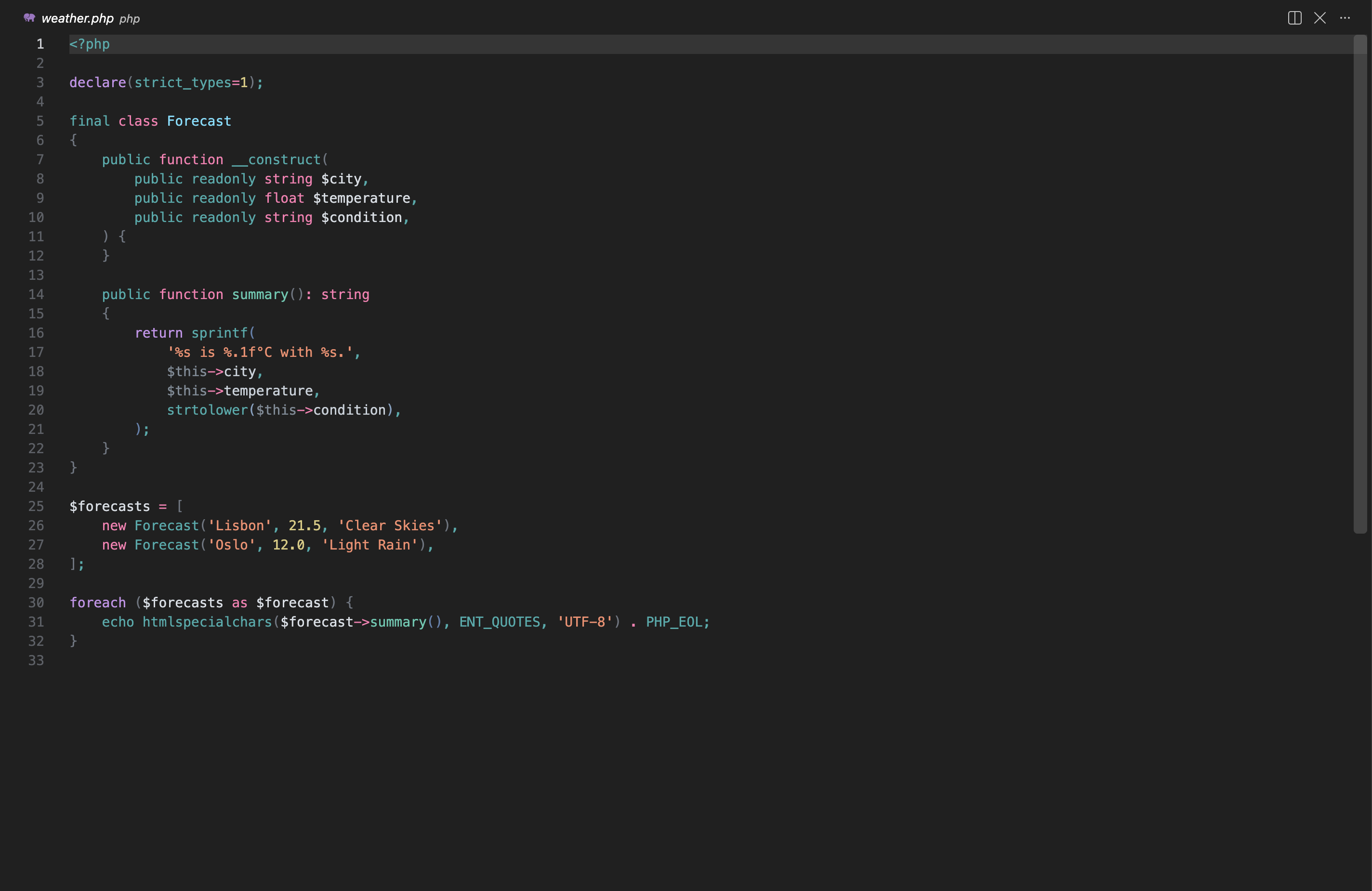Click the vertical scrollbar thumb

click(x=1360, y=284)
